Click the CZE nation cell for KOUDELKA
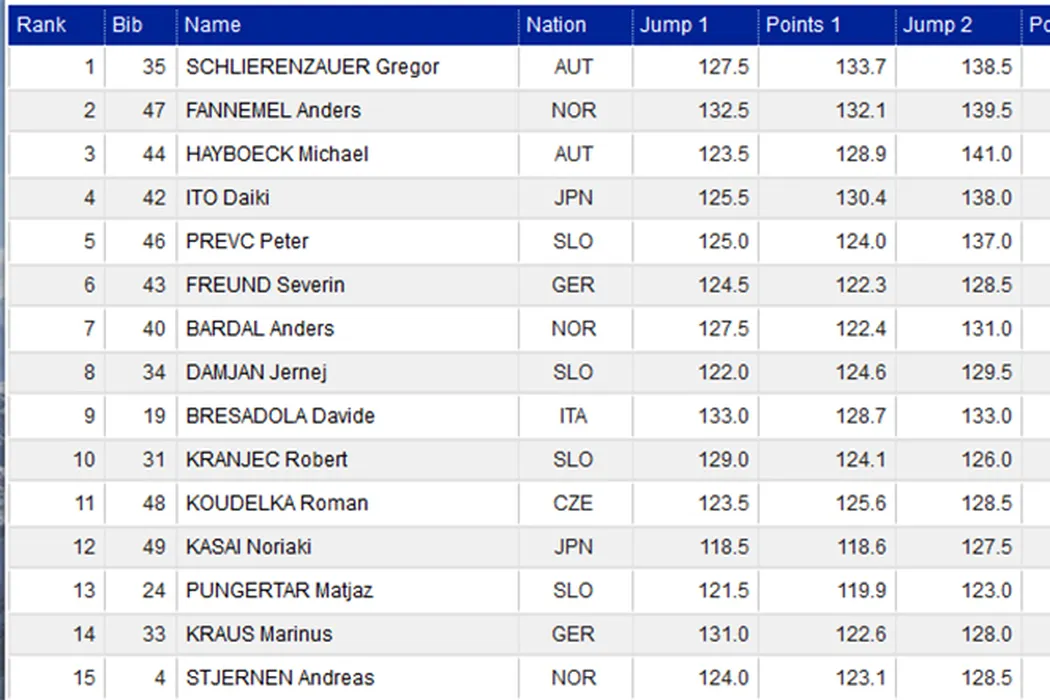The width and height of the screenshot is (1050, 700). (573, 503)
